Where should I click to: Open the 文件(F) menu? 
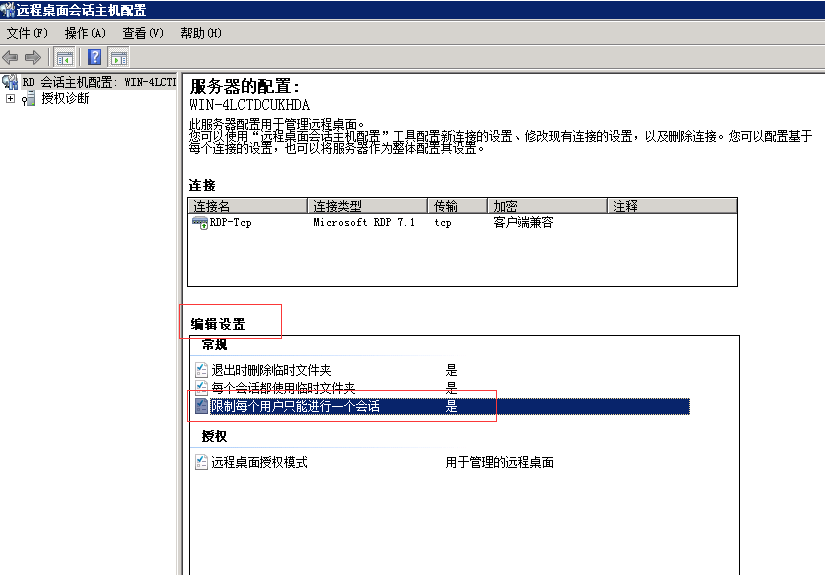pyautogui.click(x=27, y=33)
